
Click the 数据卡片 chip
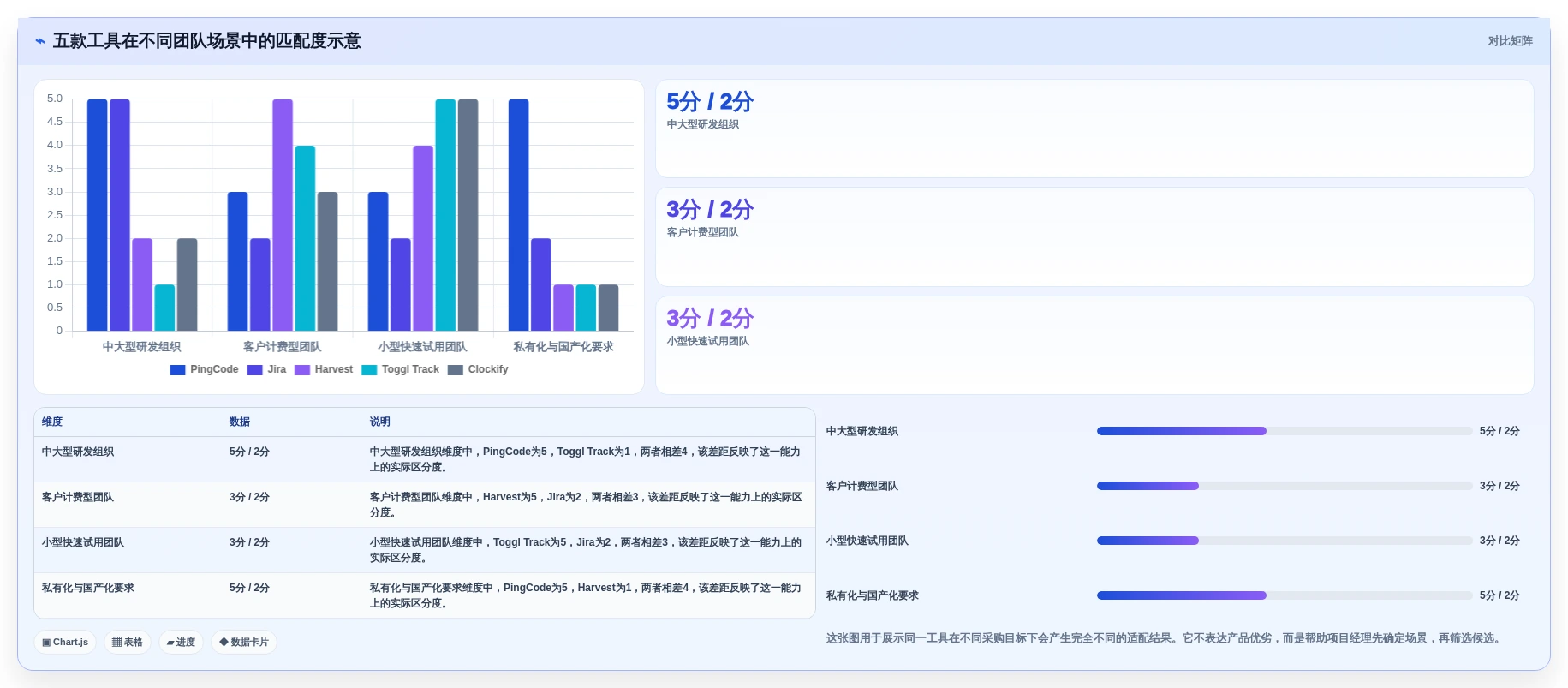point(244,642)
